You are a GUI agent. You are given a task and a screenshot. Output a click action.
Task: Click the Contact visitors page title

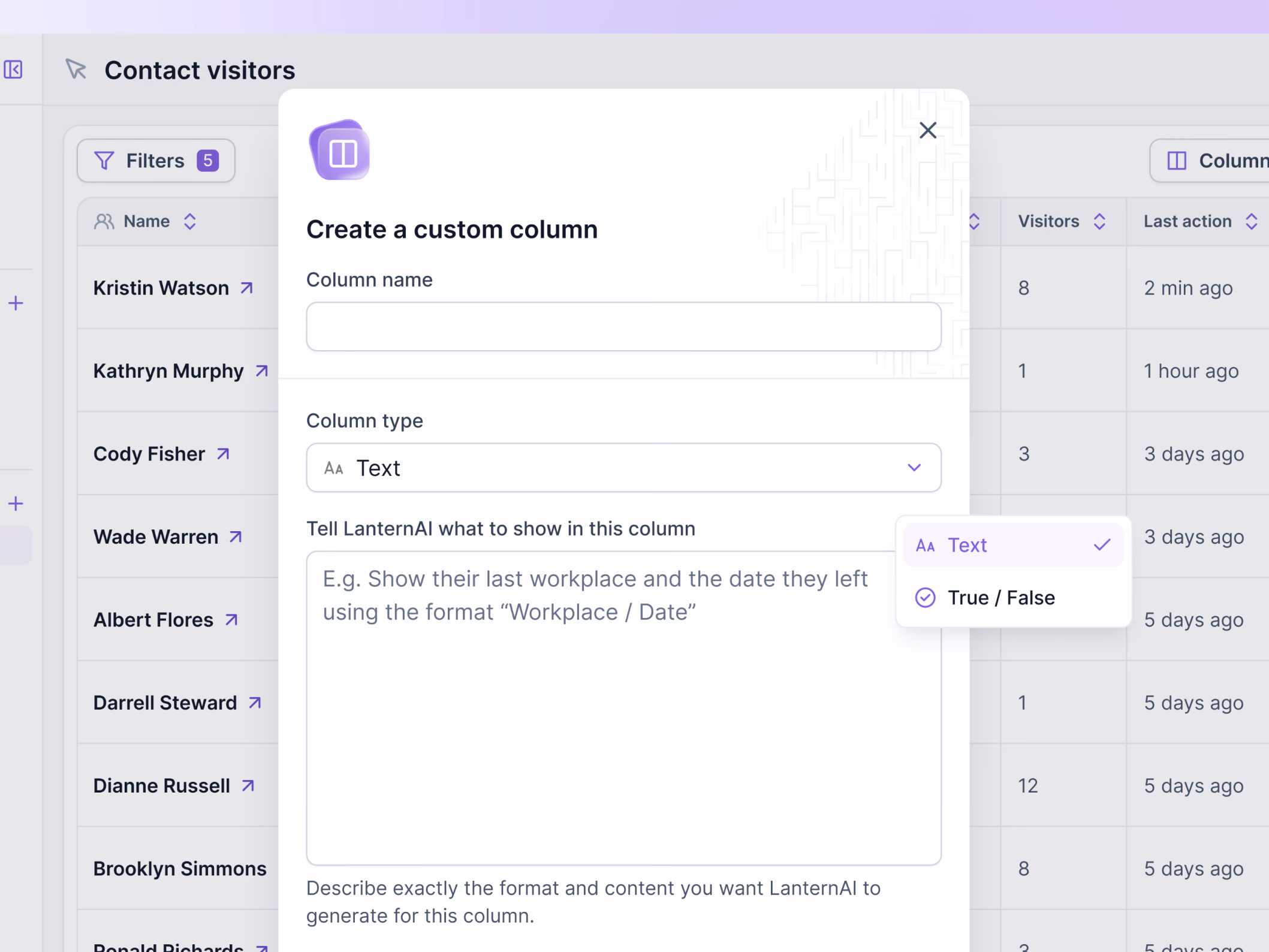point(200,70)
